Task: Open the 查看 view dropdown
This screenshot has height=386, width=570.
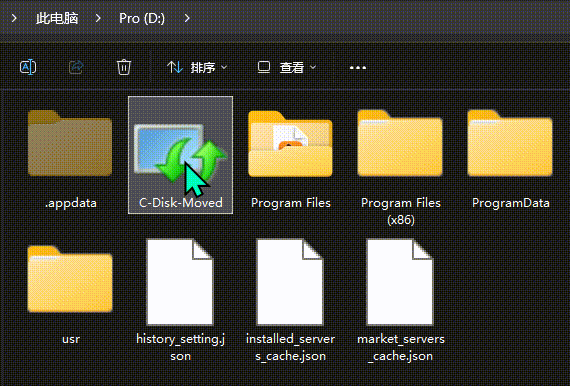Action: pyautogui.click(x=287, y=68)
